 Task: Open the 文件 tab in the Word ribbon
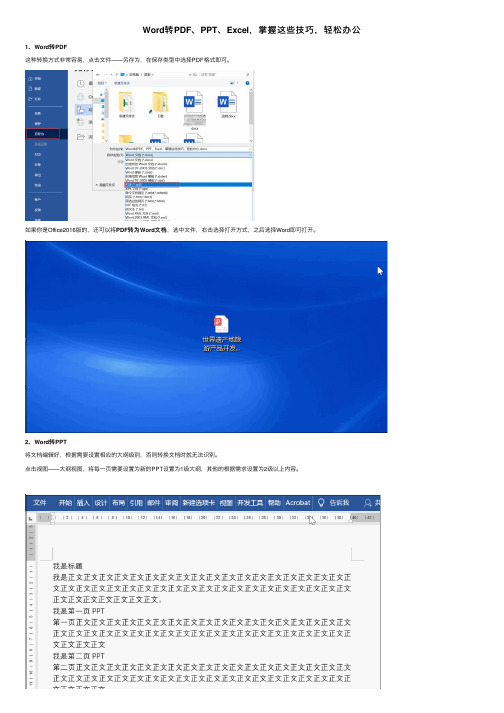tap(40, 502)
